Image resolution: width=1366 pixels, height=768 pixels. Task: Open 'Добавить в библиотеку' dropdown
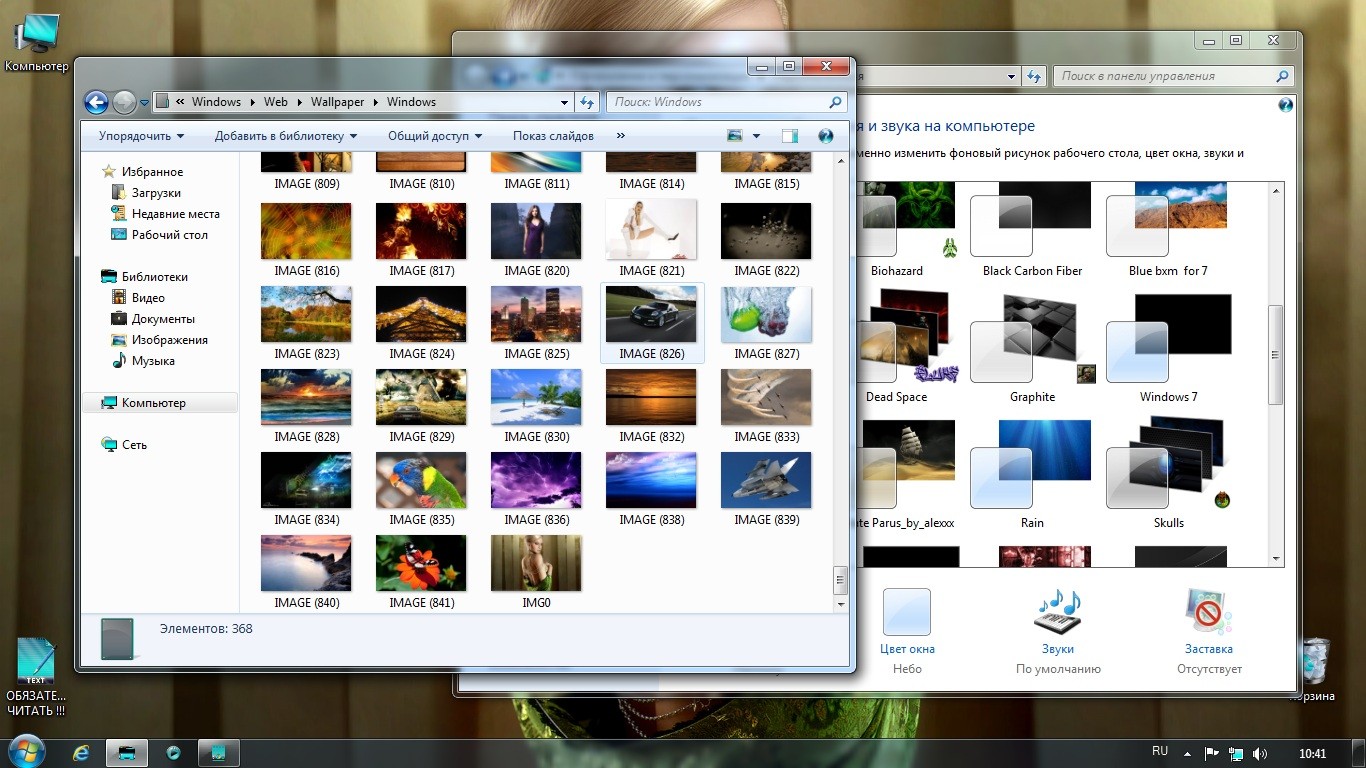pos(286,136)
